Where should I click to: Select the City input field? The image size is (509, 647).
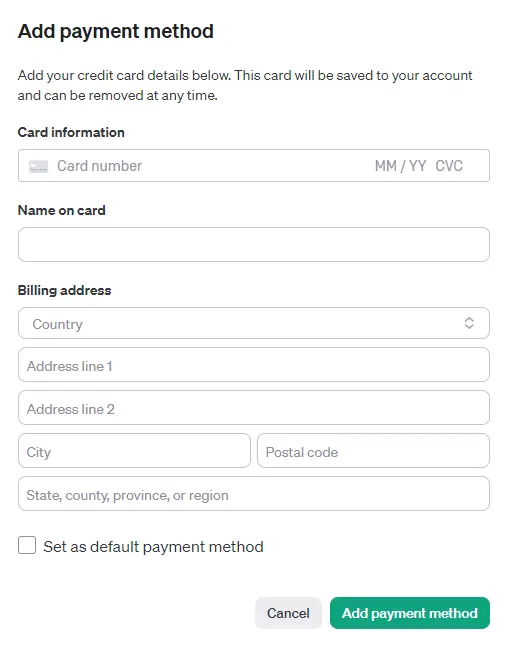pos(134,451)
